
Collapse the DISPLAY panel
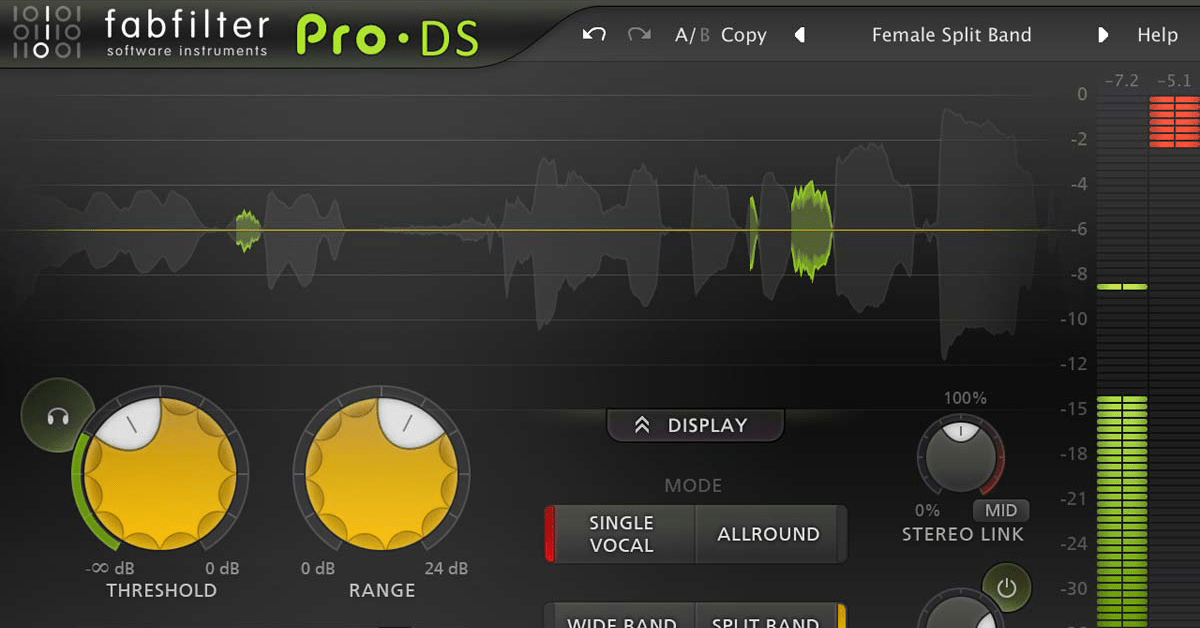(x=694, y=424)
